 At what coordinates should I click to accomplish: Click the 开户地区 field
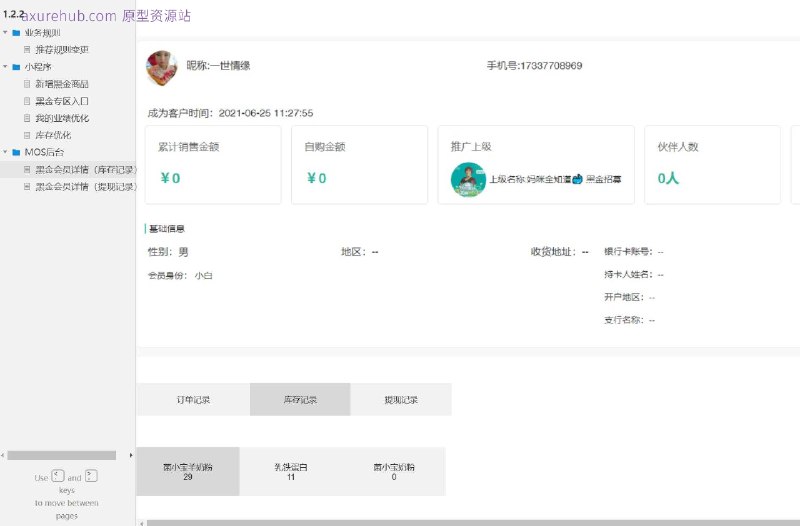coord(630,297)
